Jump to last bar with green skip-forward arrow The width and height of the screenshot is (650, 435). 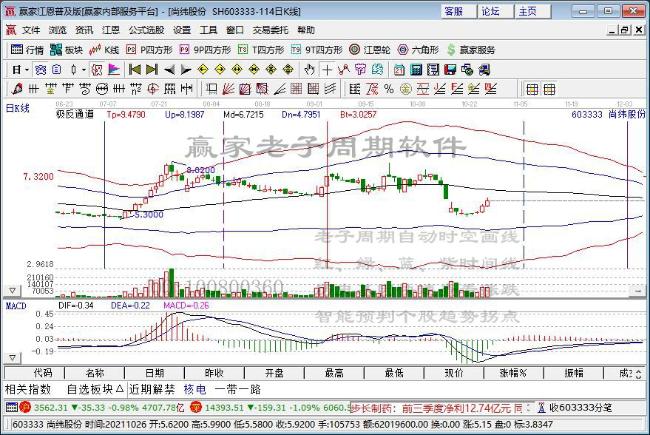click(152, 70)
